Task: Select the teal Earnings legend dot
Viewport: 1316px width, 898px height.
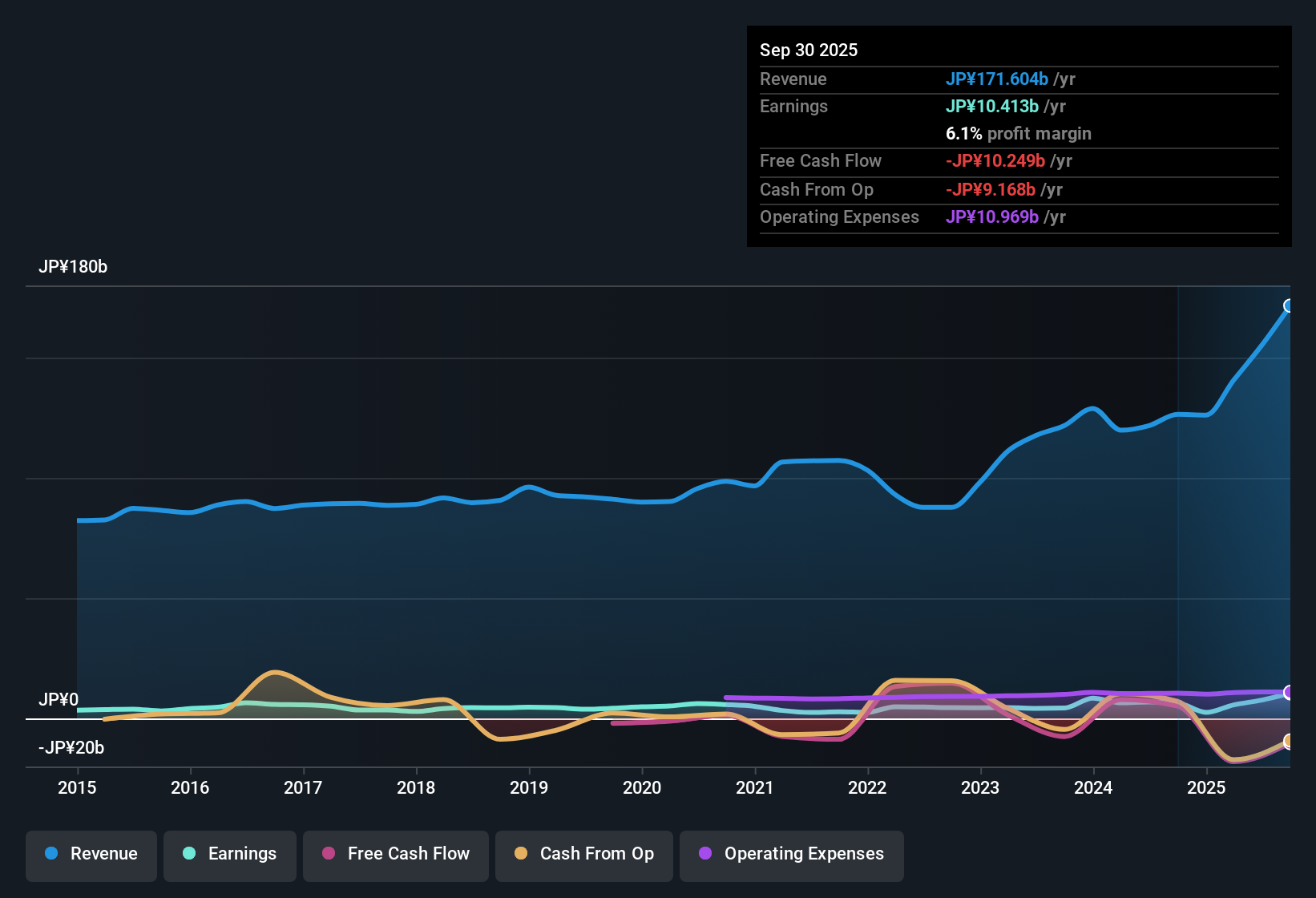Action: (x=189, y=854)
